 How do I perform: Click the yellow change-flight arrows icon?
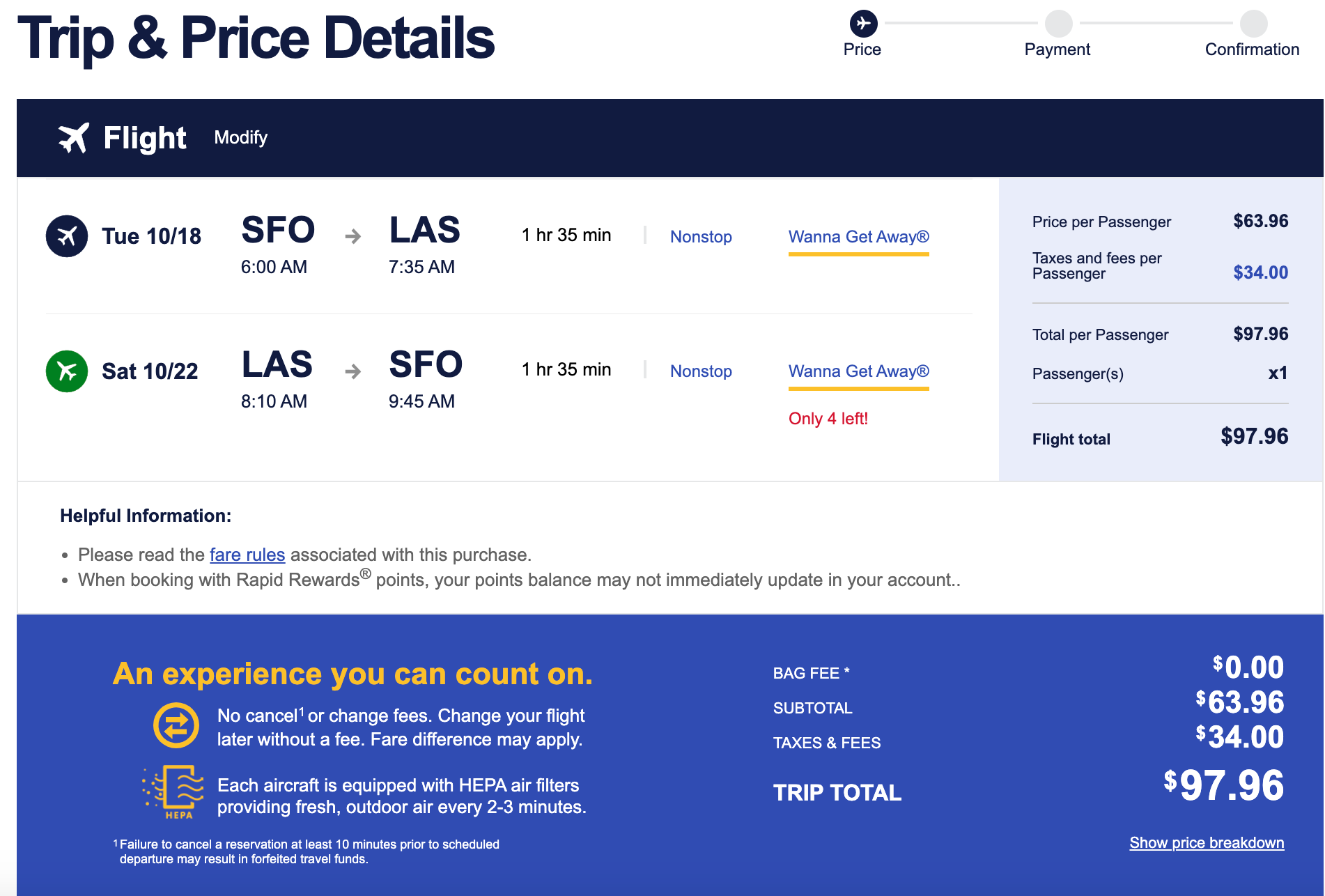click(176, 725)
